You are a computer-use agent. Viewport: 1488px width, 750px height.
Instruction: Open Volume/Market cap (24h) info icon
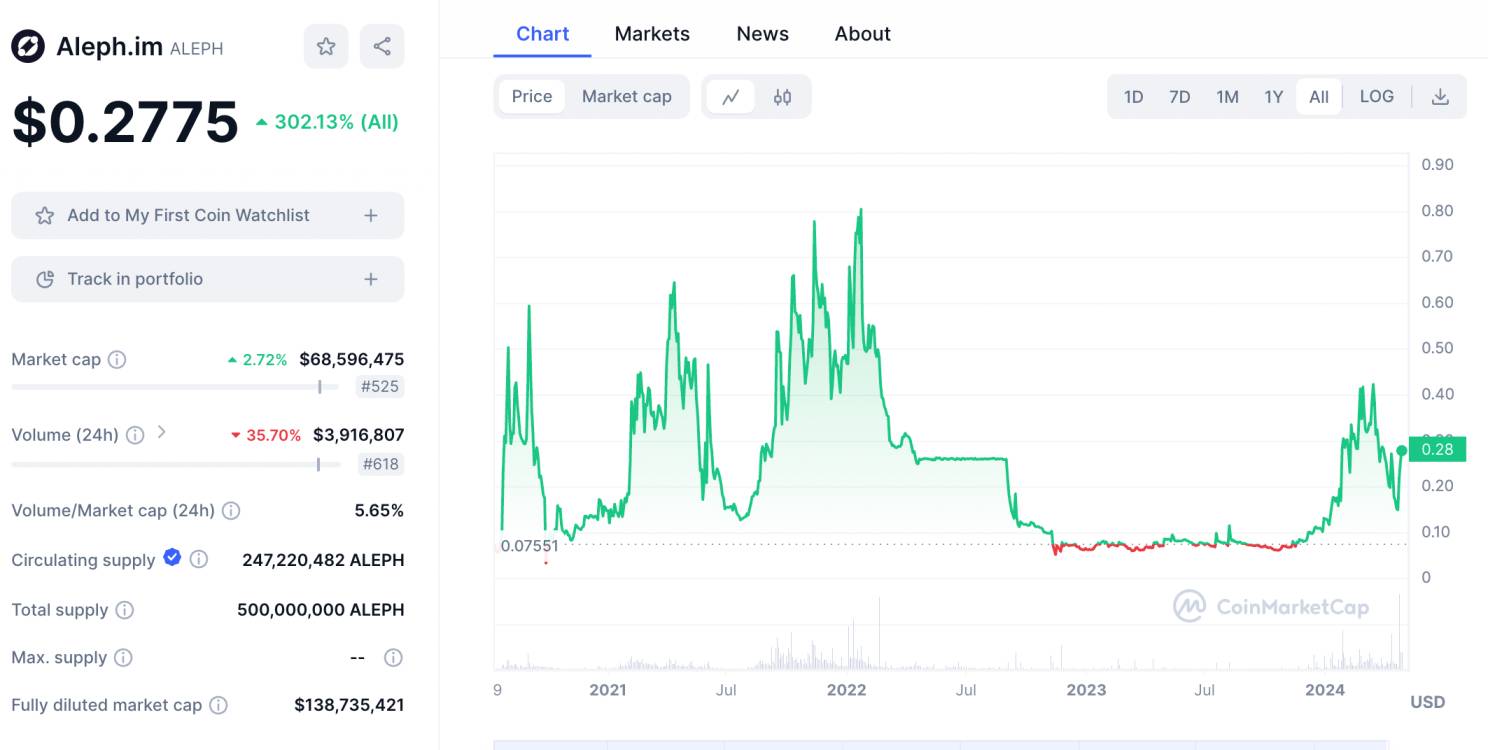231,511
